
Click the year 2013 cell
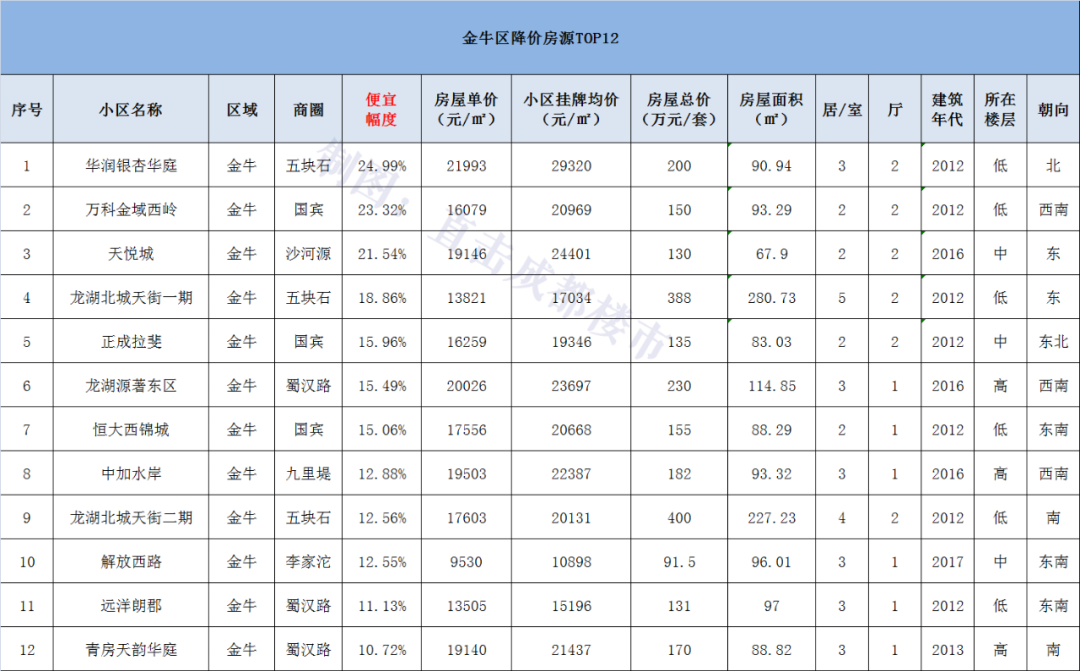[948, 650]
